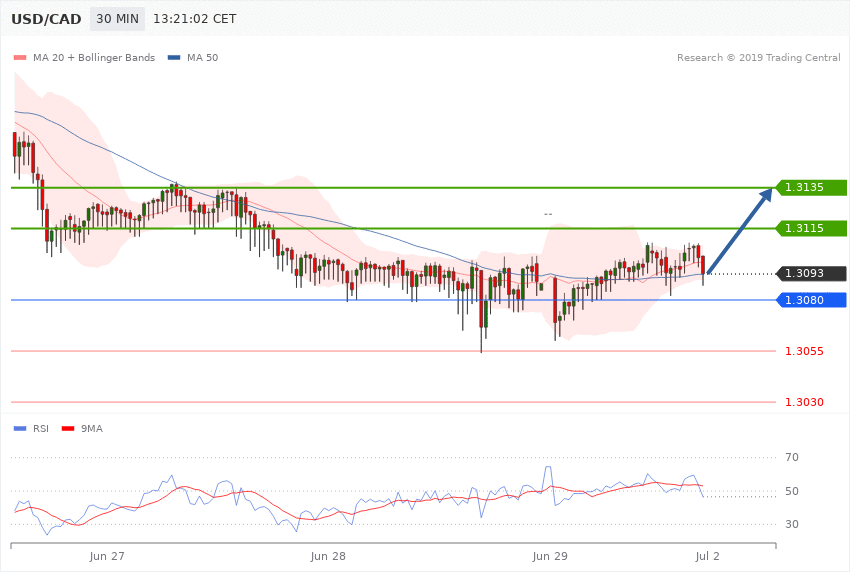Click the blue MA 50 legend swatch
The image size is (850, 576).
pyautogui.click(x=174, y=57)
